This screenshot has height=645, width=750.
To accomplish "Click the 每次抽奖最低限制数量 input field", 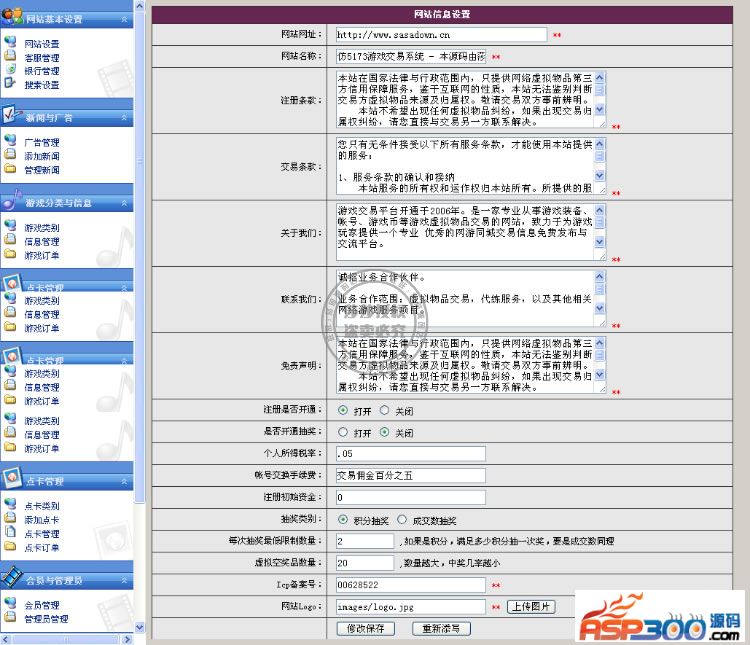I will 365,541.
